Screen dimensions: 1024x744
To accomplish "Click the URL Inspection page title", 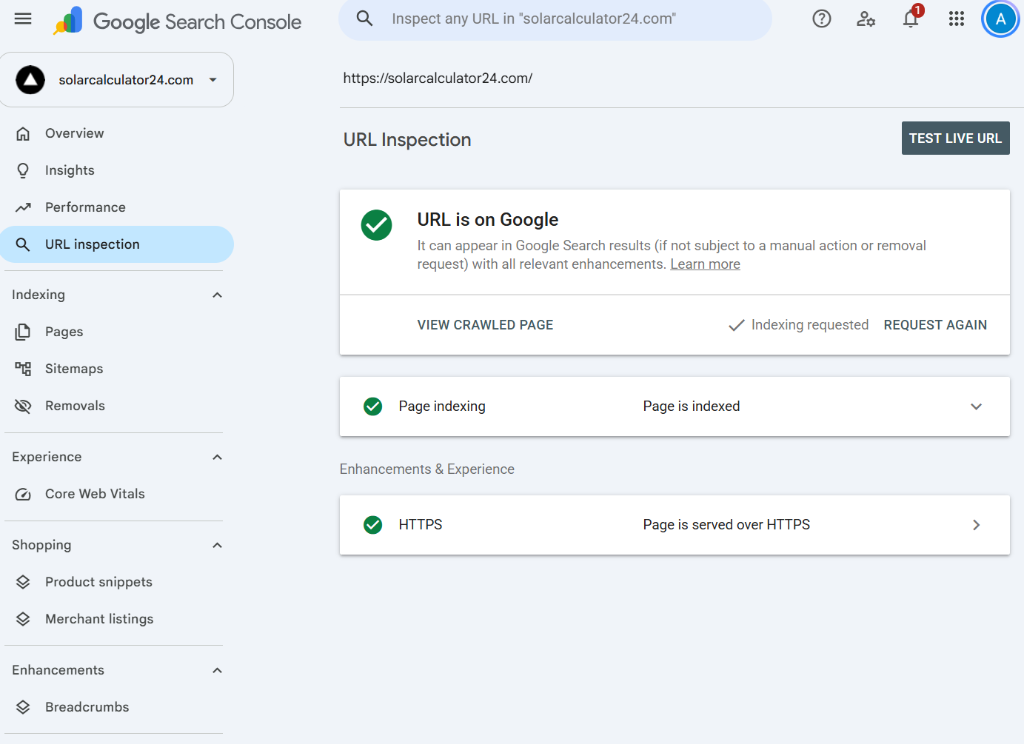I will coord(408,140).
